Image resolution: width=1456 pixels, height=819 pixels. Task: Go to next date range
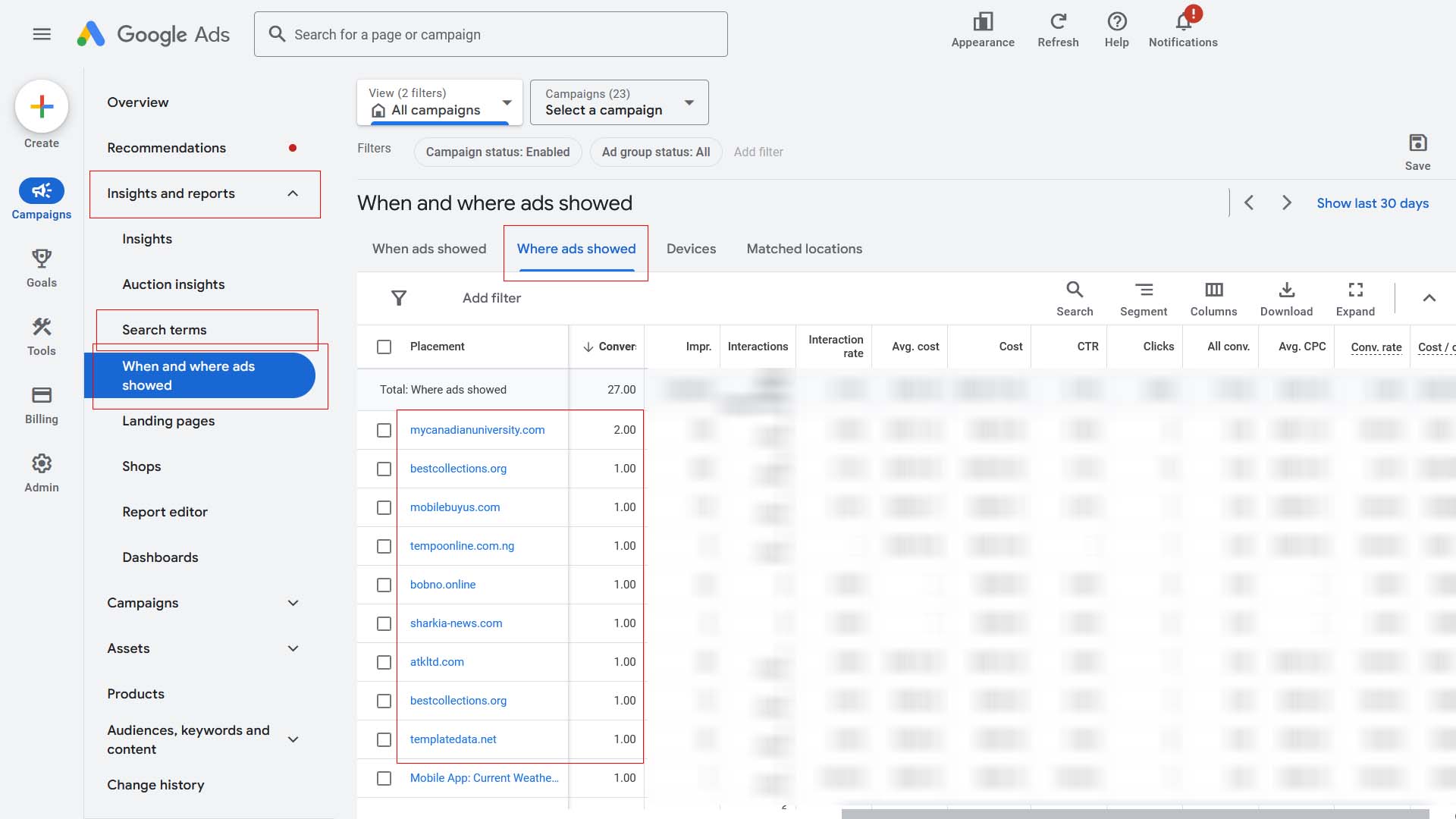pos(1286,202)
